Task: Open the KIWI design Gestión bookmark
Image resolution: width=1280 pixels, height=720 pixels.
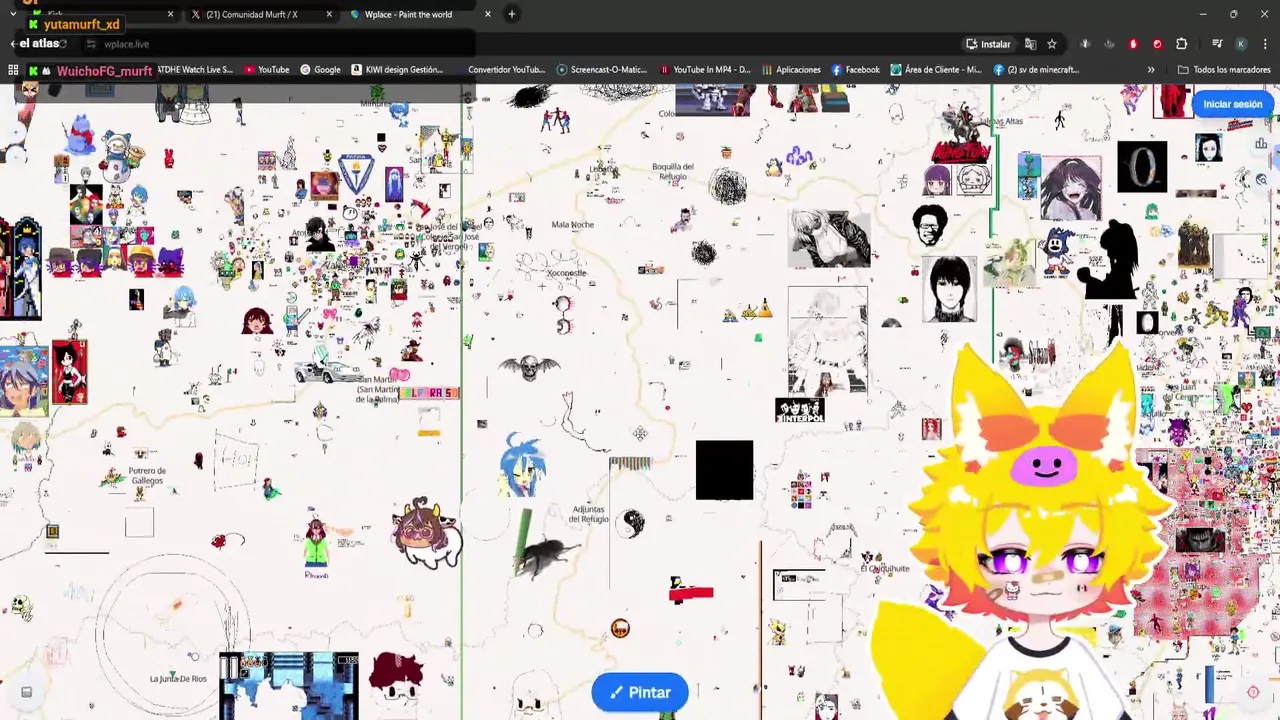Action: pyautogui.click(x=396, y=70)
